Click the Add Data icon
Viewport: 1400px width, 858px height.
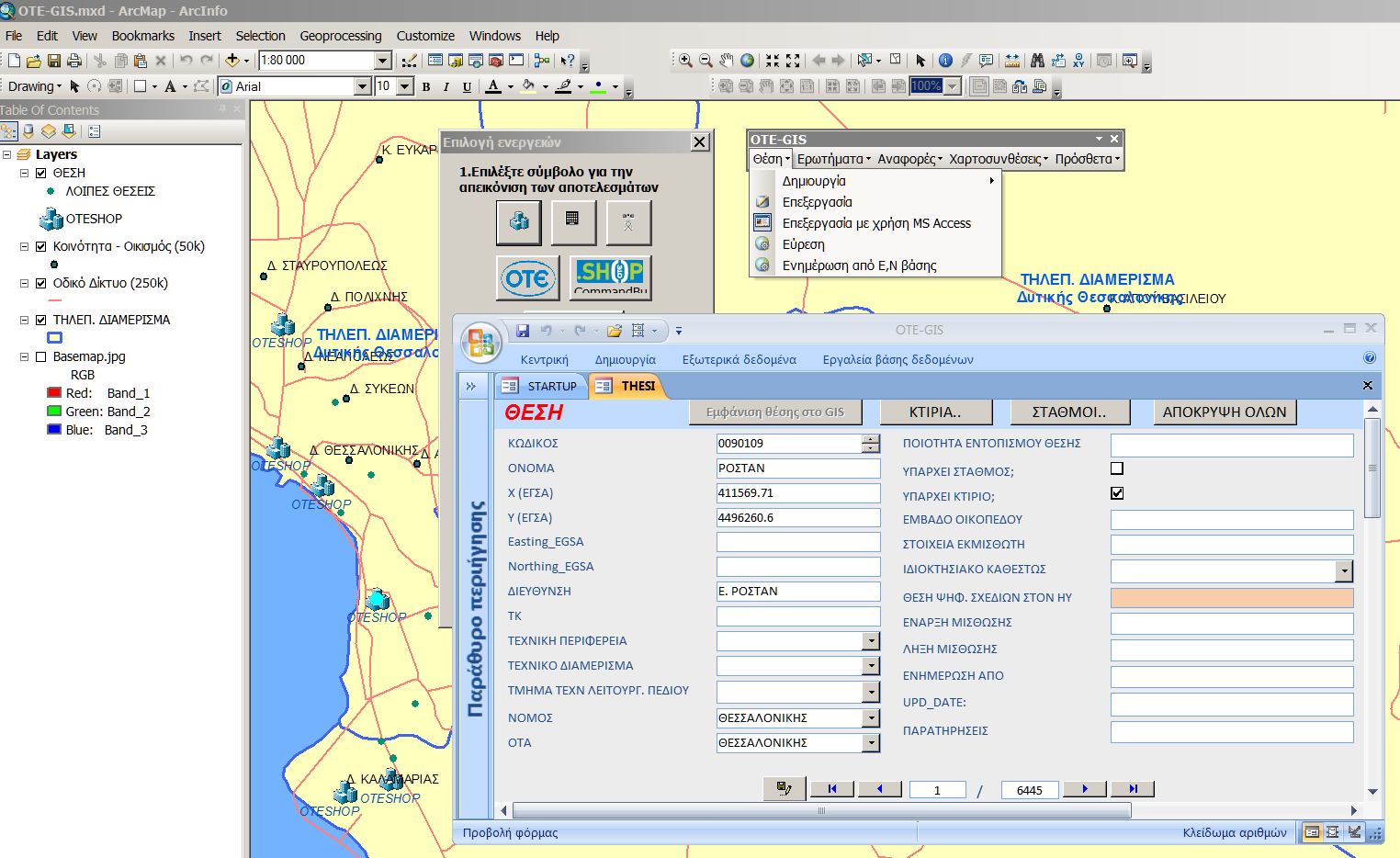232,61
